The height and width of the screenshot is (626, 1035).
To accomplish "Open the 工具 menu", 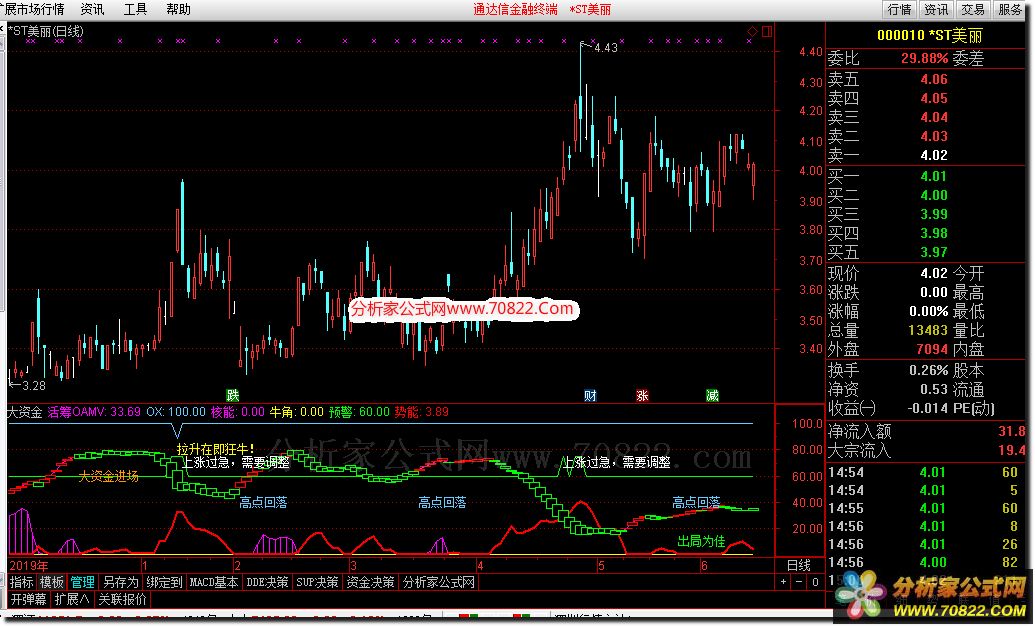I will (135, 9).
